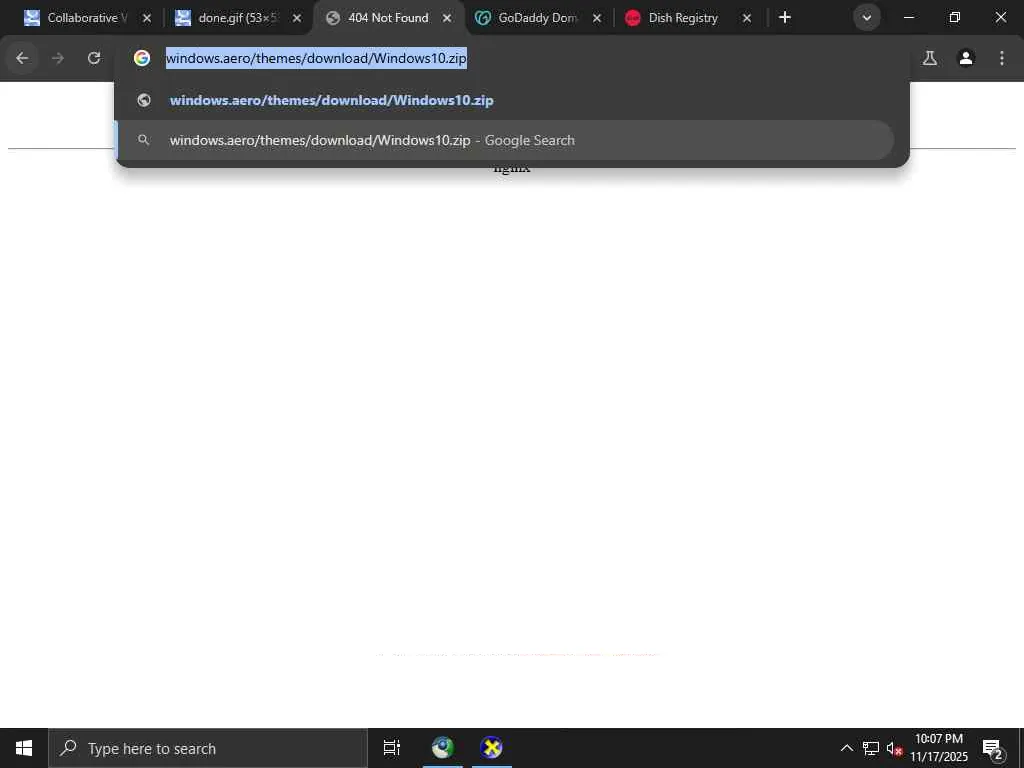Click the Google icon in address bar
This screenshot has height=768, width=1024.
pos(142,58)
